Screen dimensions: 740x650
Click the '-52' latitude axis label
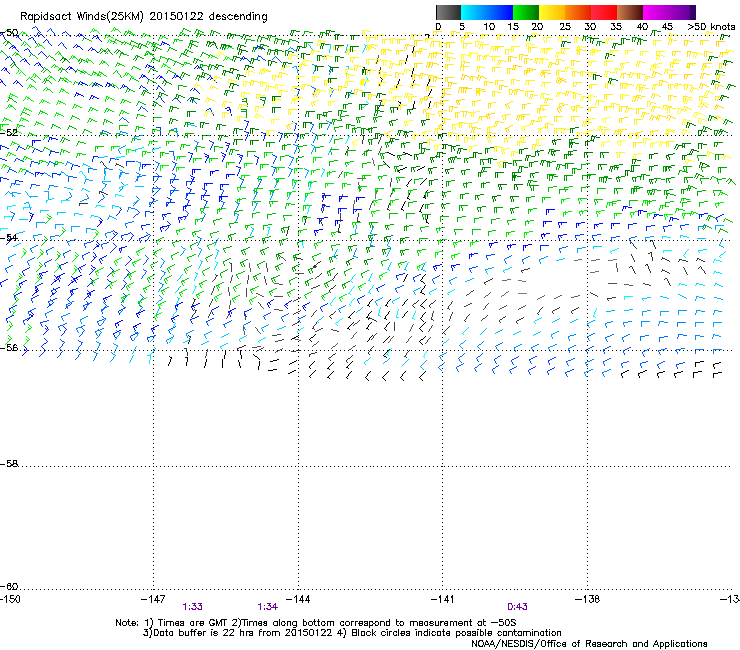(x=9, y=133)
